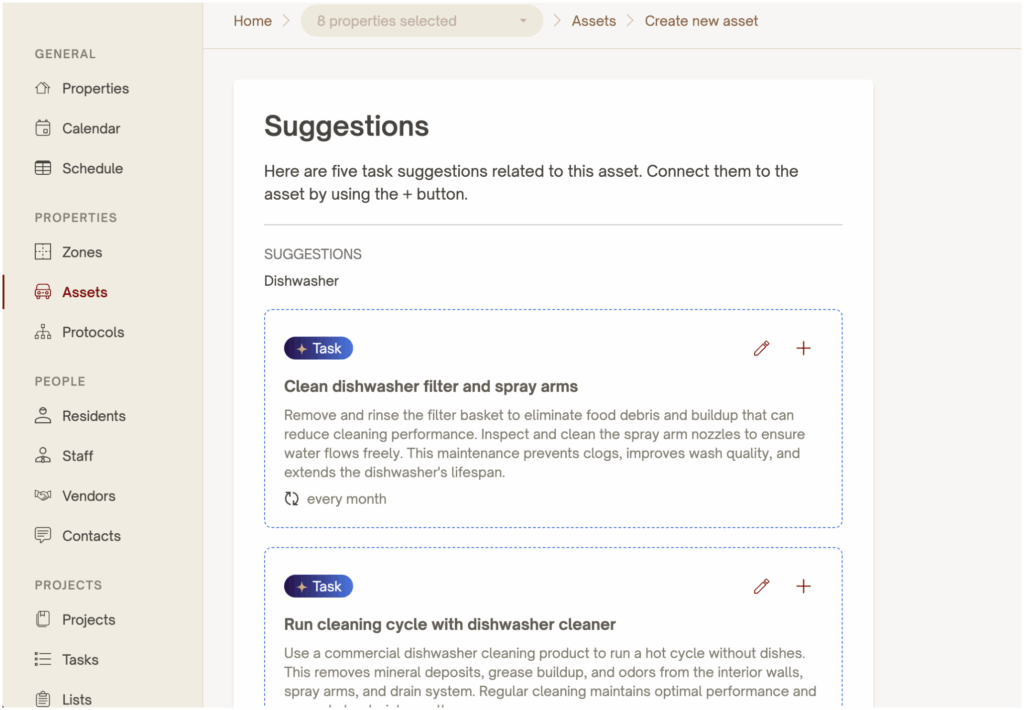This screenshot has width=1024, height=710.
Task: Open Lists in the sidebar
Action: [76, 700]
